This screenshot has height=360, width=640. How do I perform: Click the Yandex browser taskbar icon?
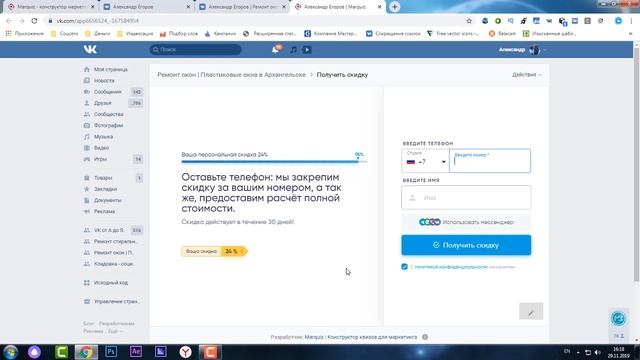pos(185,351)
